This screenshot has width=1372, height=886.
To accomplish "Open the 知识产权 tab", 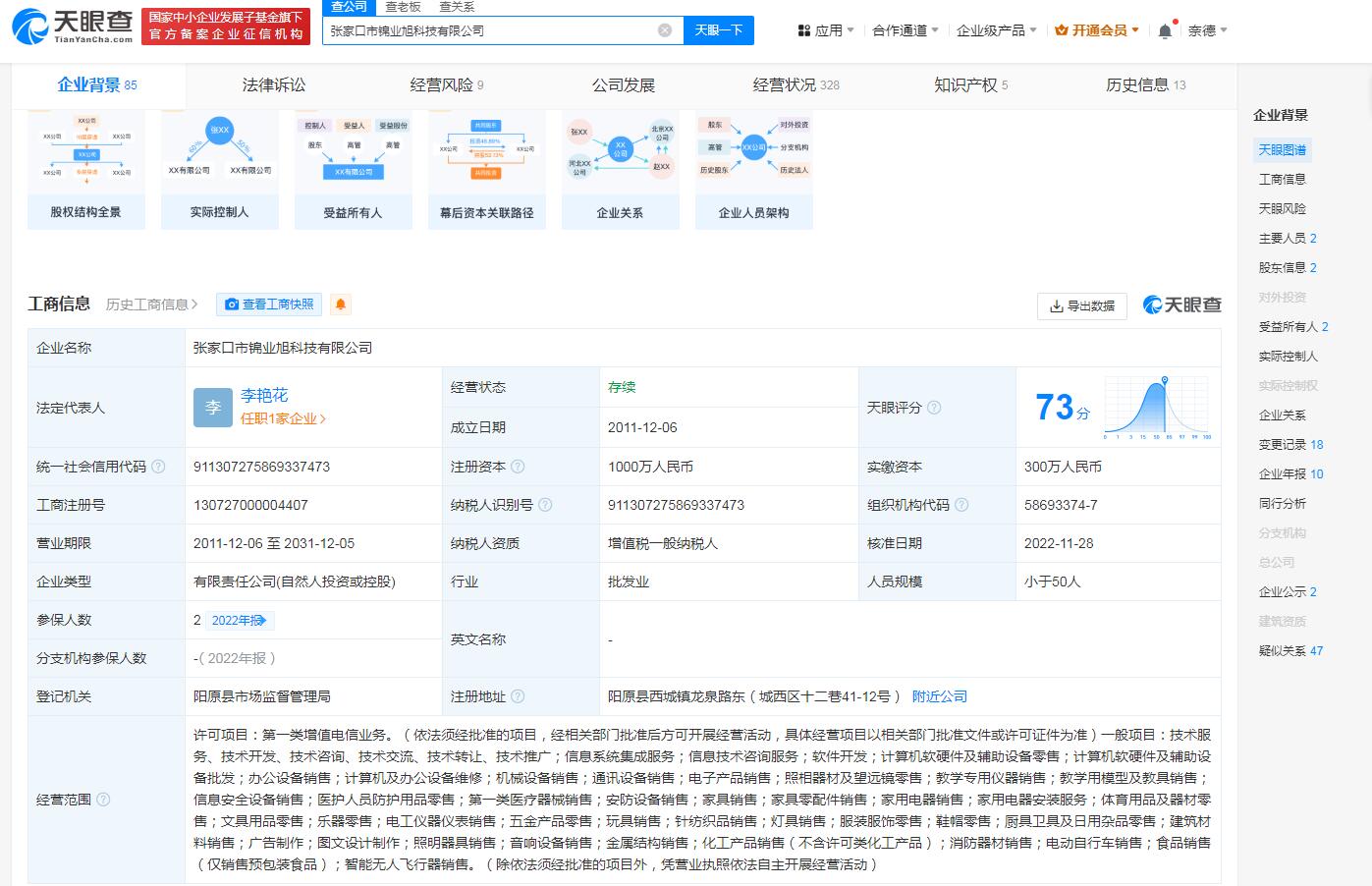I will [x=971, y=85].
